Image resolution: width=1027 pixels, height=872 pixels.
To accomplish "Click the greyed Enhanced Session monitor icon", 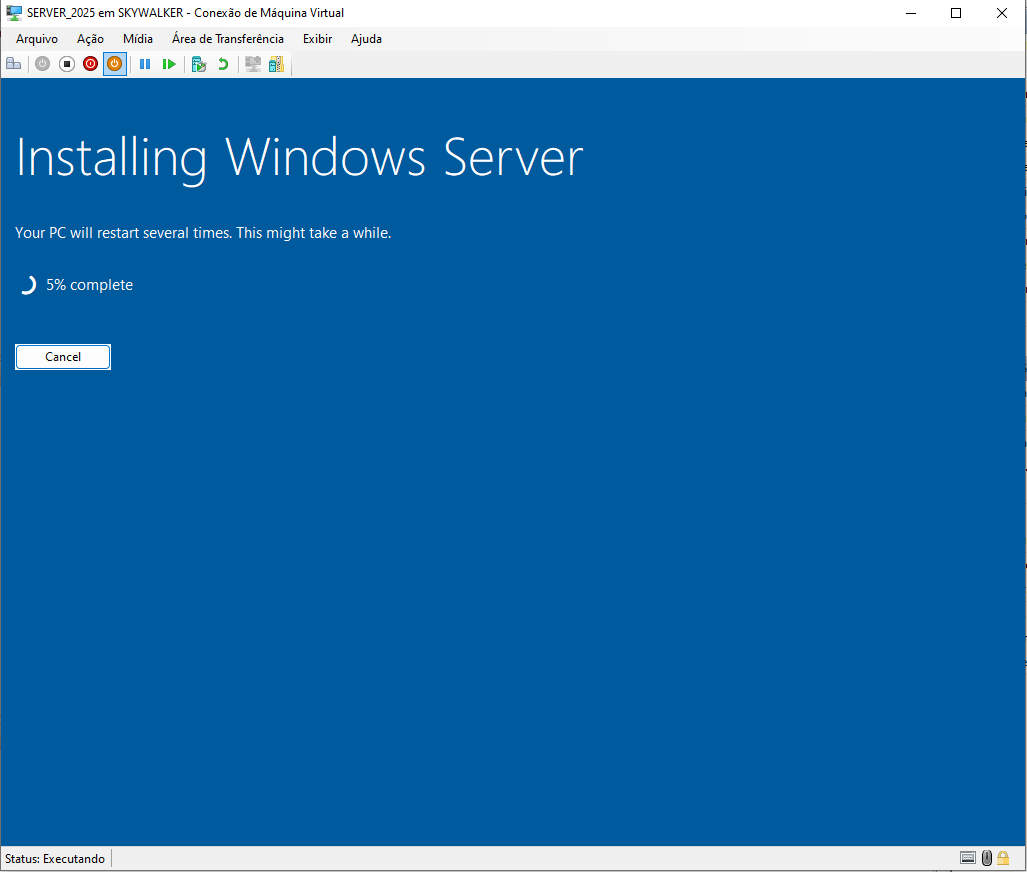I will click(253, 64).
